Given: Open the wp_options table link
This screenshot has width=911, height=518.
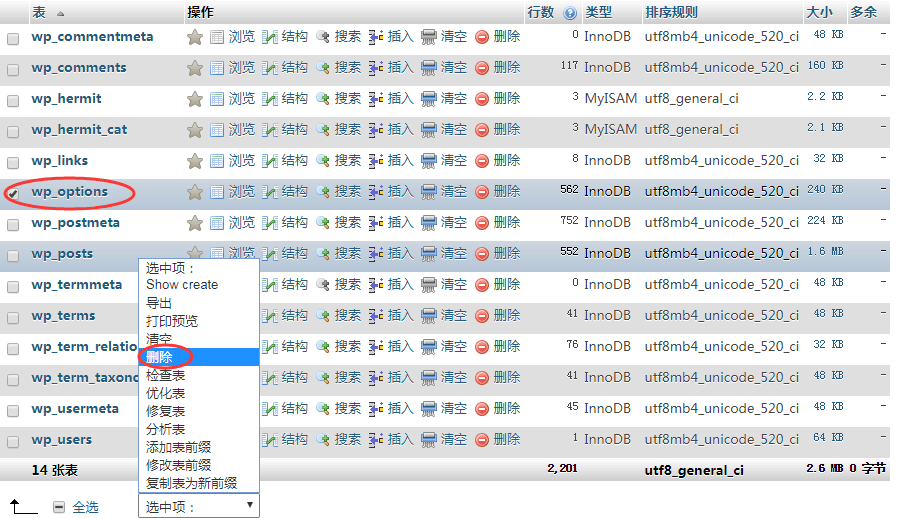Looking at the screenshot, I should pyautogui.click(x=70, y=192).
